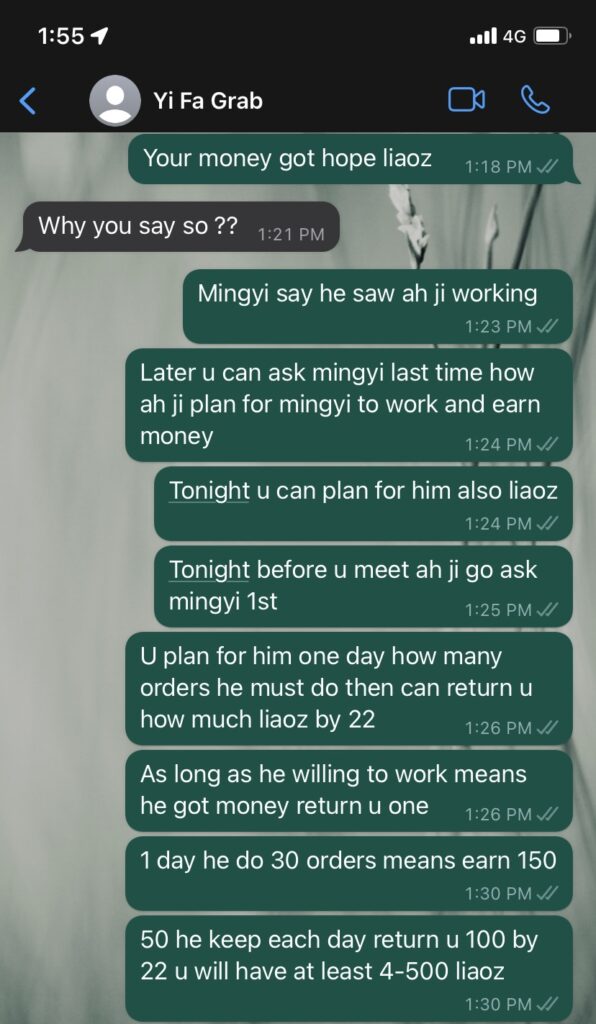Viewport: 596px width, 1024px height.
Task: Tap the 1:55 clock in status bar
Action: pyautogui.click(x=61, y=37)
